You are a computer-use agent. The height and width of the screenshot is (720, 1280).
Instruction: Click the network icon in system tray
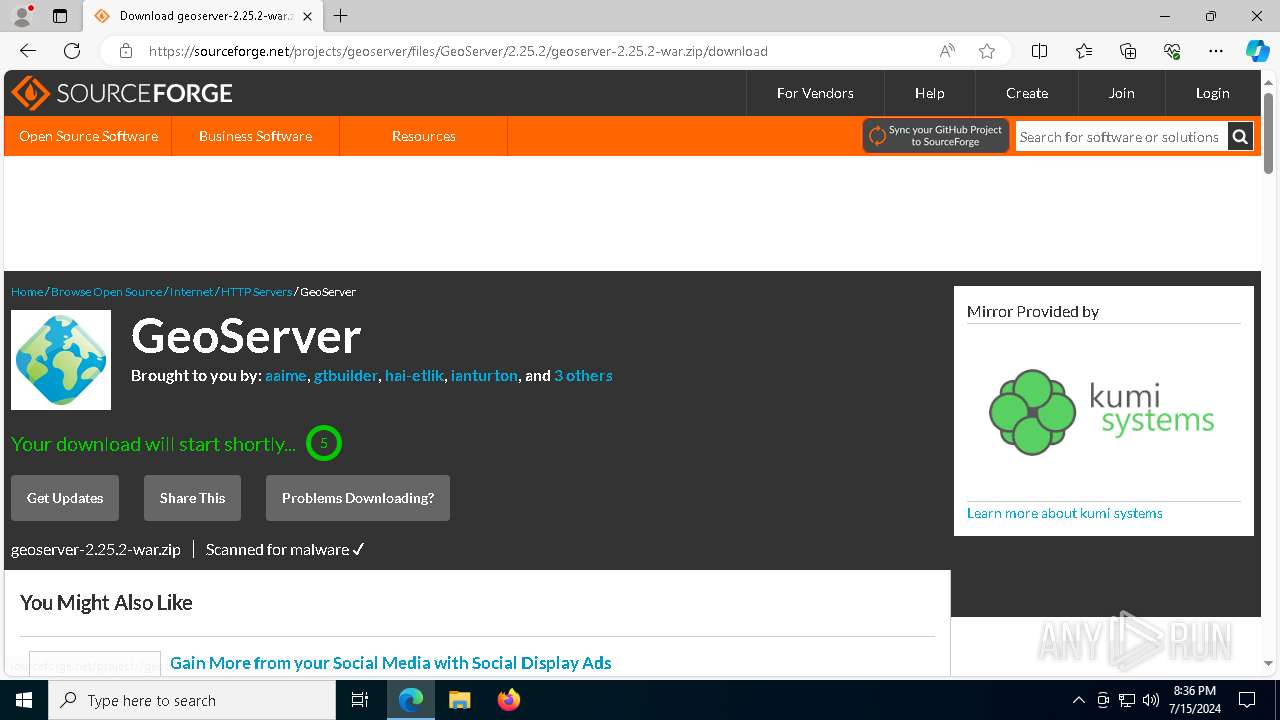tap(1127, 700)
